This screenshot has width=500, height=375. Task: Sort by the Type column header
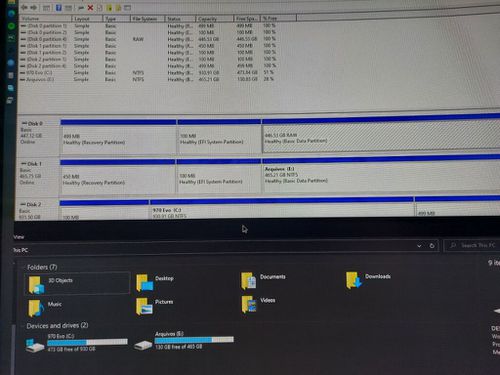point(116,19)
